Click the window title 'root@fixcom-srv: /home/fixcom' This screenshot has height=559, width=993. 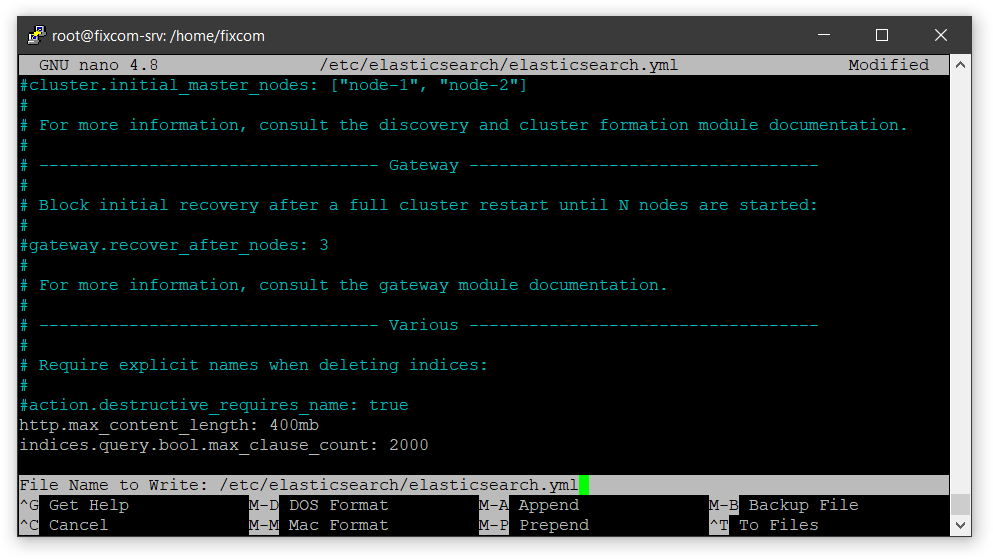click(x=158, y=36)
